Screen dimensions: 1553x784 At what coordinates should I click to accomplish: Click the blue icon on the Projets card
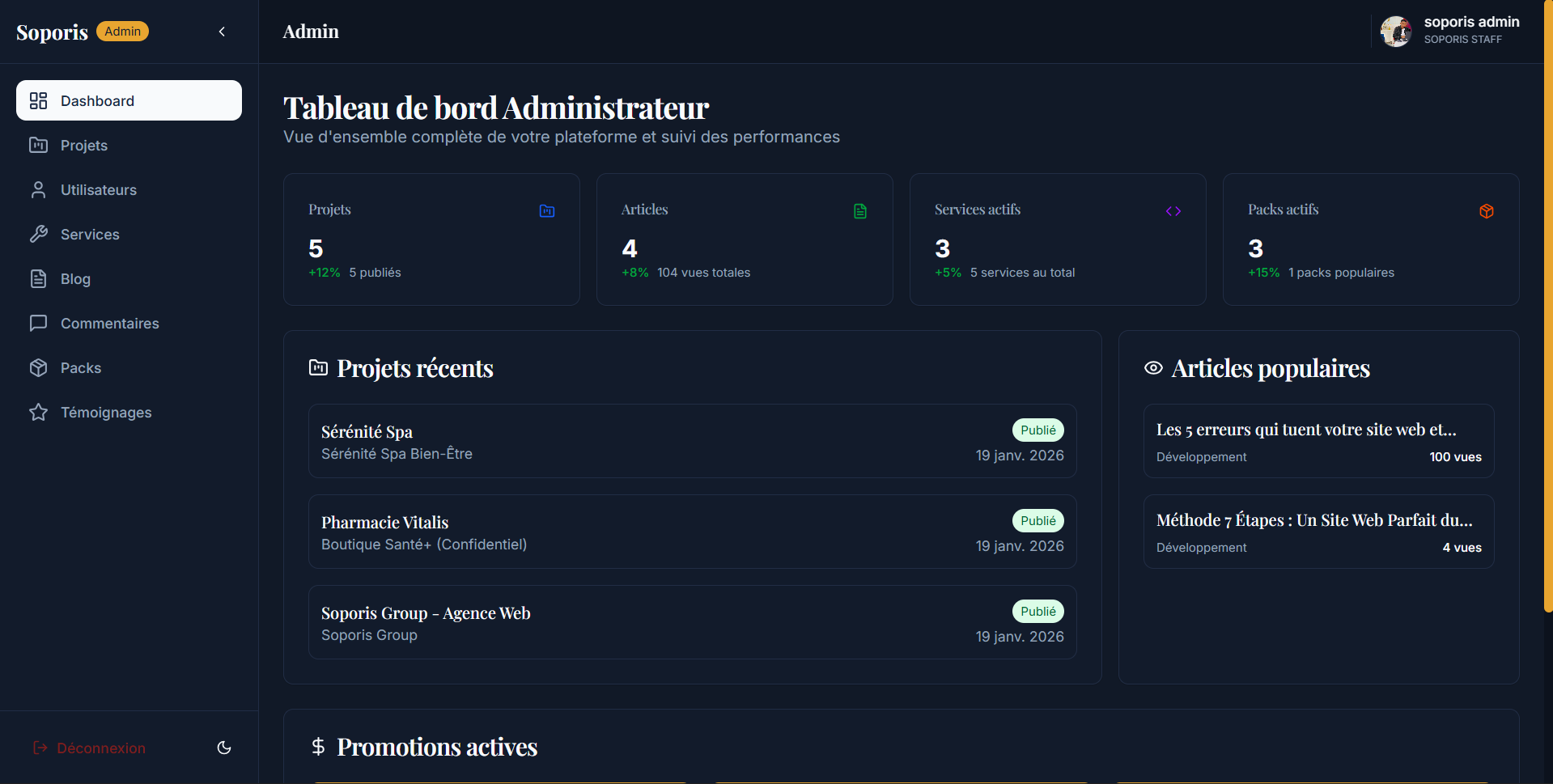pos(547,211)
